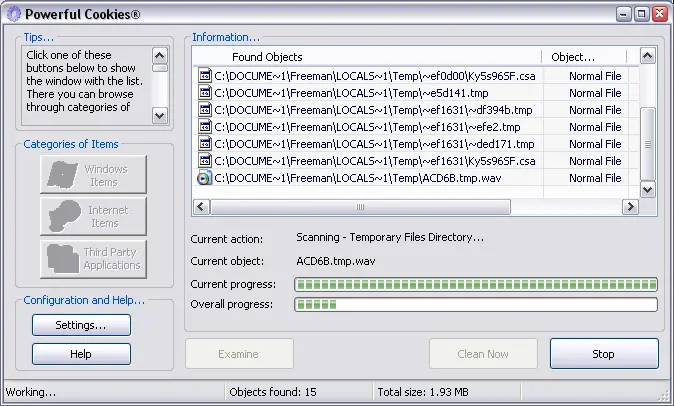This screenshot has width=674, height=406.
Task: Minimize the Powerful Cookies window
Action: tap(623, 14)
